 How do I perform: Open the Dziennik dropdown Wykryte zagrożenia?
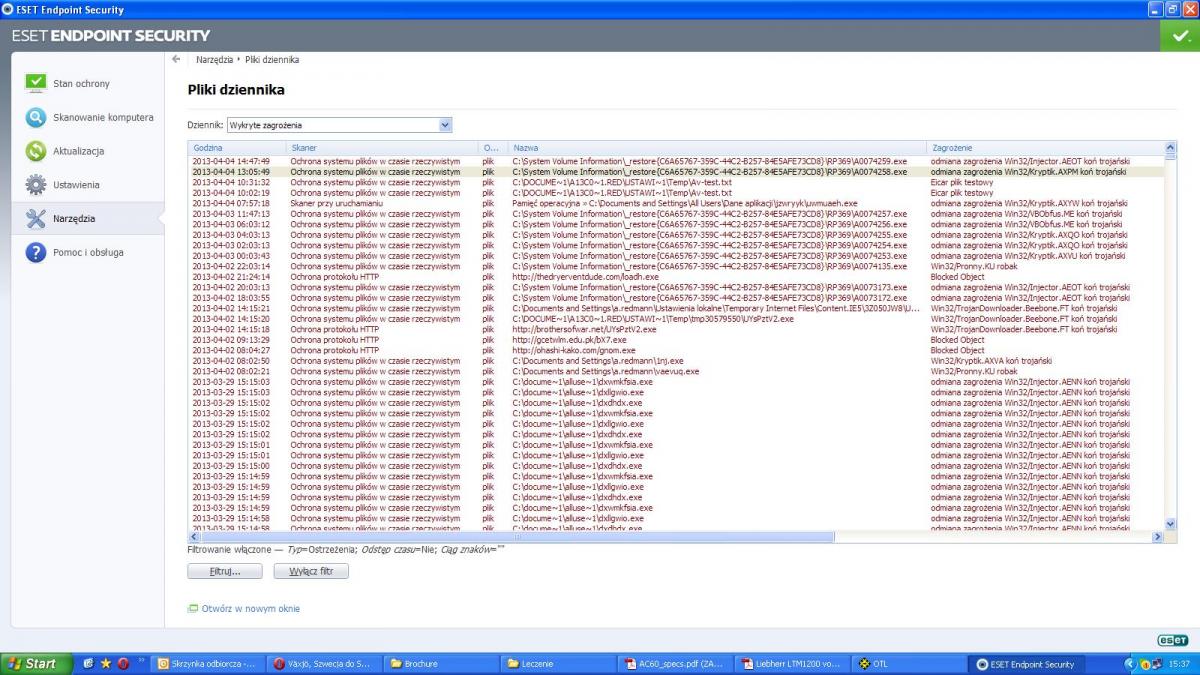(x=339, y=125)
